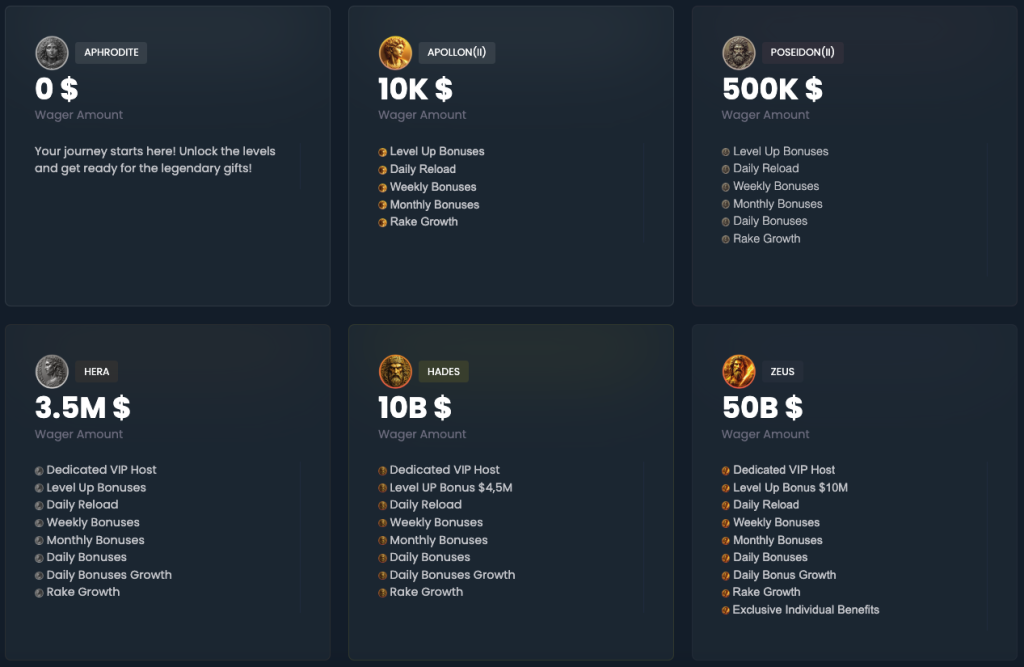Open the APHRODITE tier label

click(111, 52)
